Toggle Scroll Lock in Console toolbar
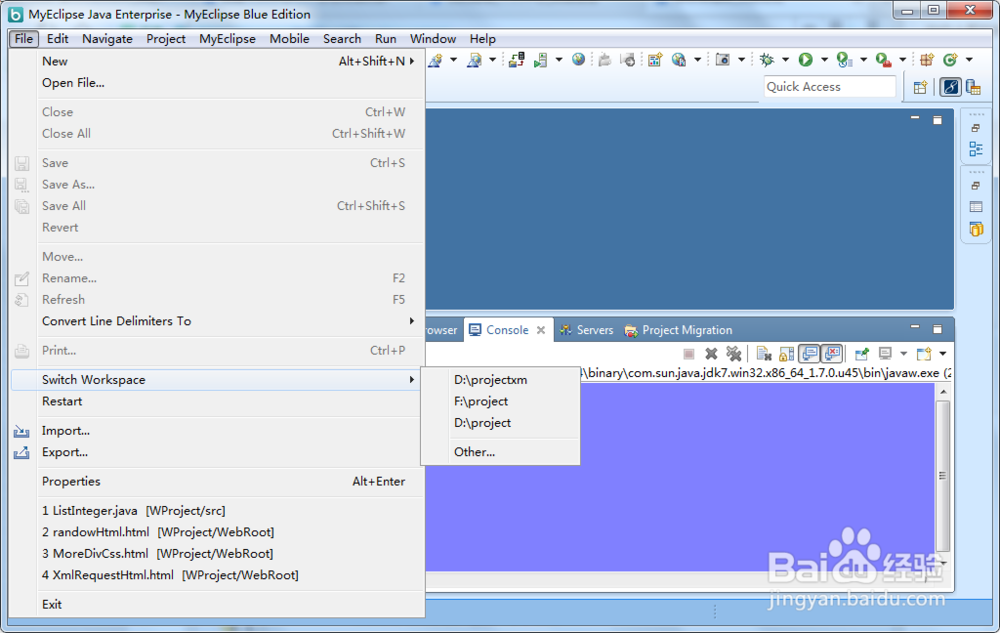 (786, 353)
